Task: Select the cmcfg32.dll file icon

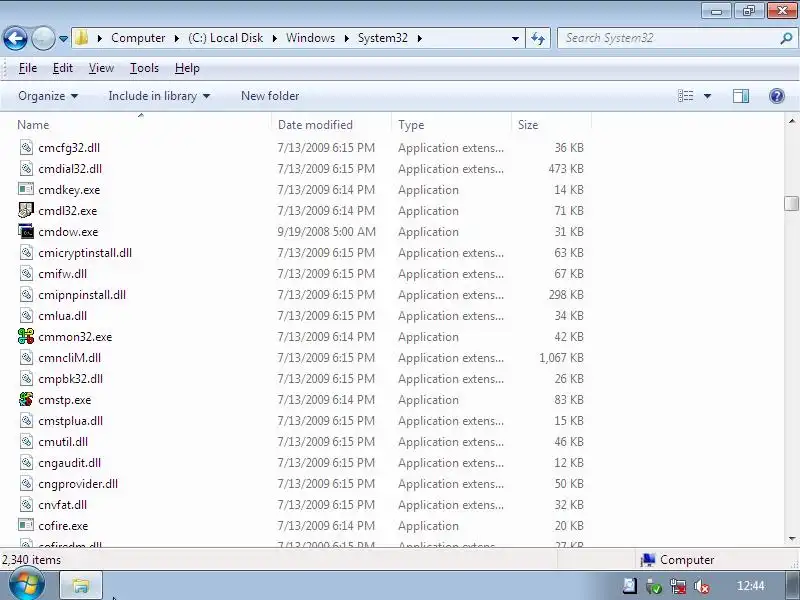Action: click(26, 147)
